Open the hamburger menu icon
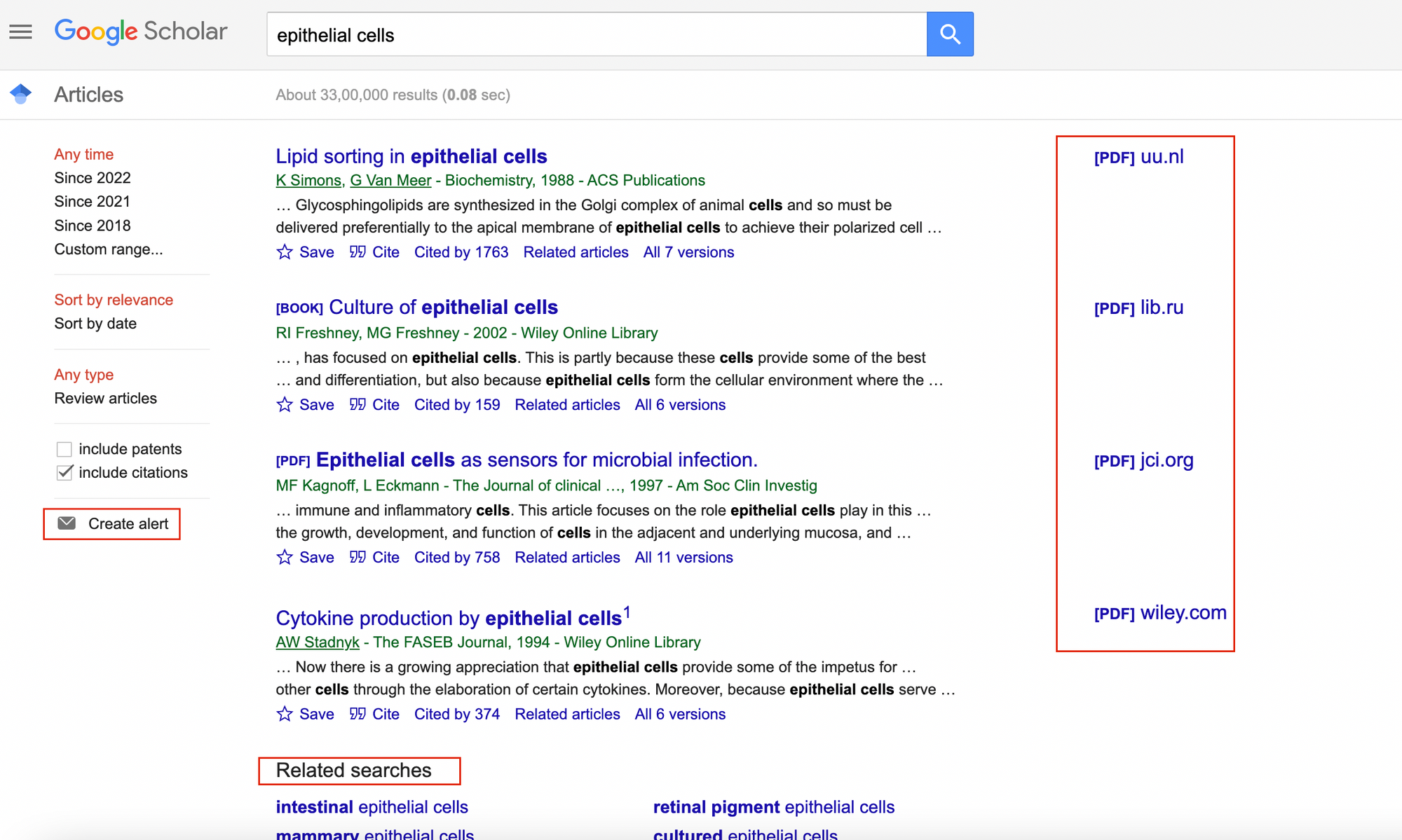Viewport: 1402px width, 840px height. (x=20, y=32)
